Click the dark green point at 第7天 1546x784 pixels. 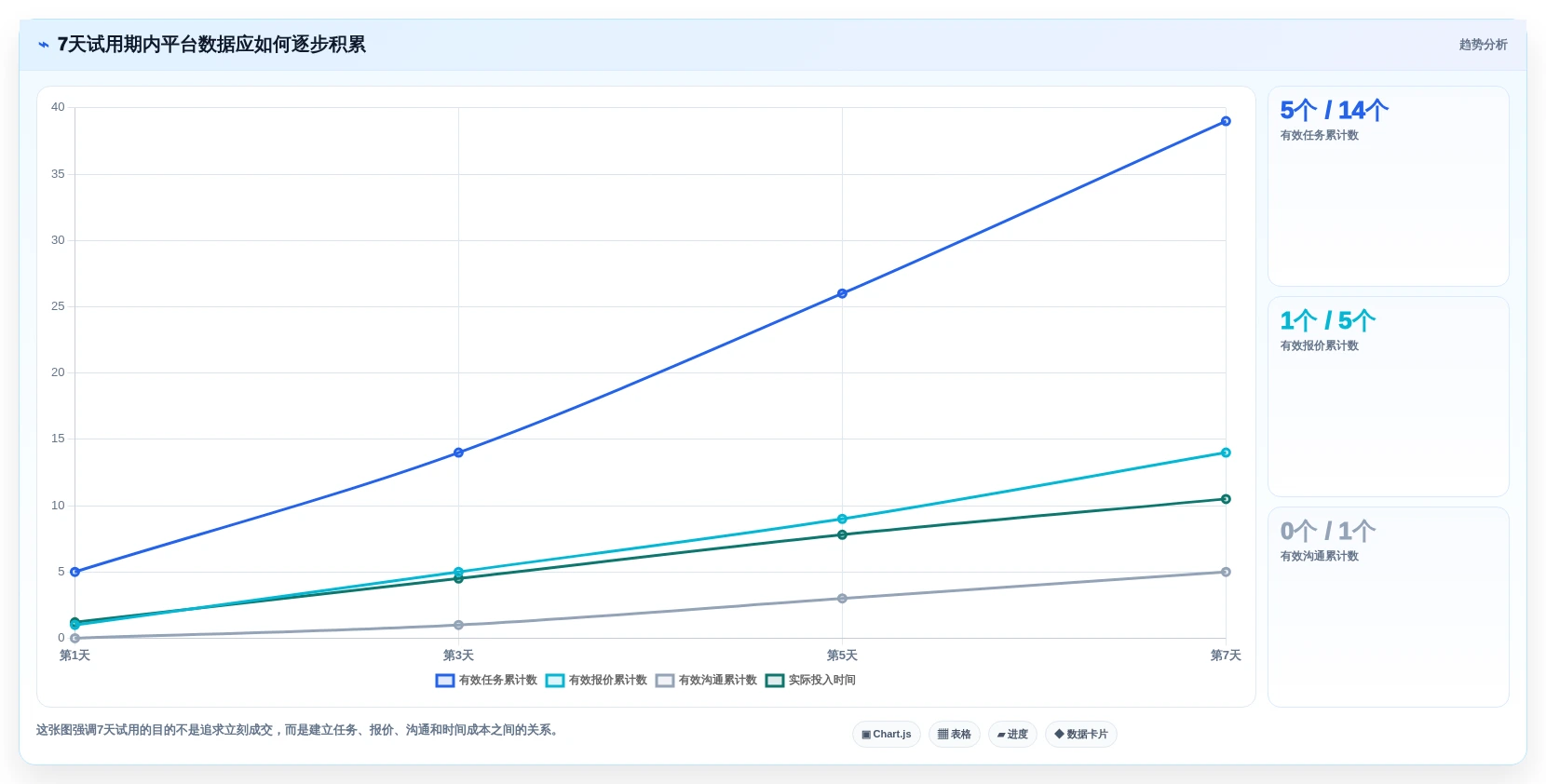pyautogui.click(x=1226, y=499)
